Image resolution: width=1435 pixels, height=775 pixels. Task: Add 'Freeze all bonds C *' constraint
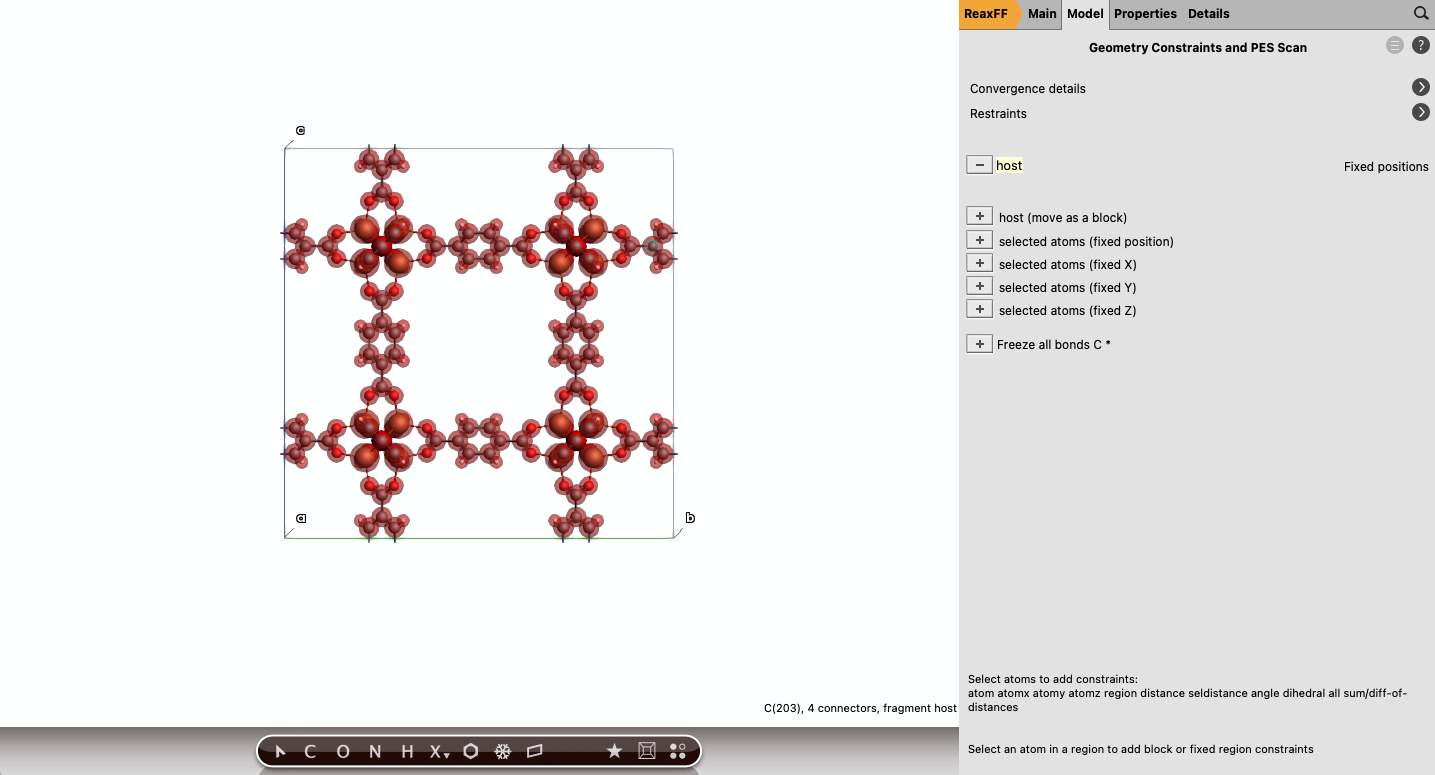pos(979,343)
